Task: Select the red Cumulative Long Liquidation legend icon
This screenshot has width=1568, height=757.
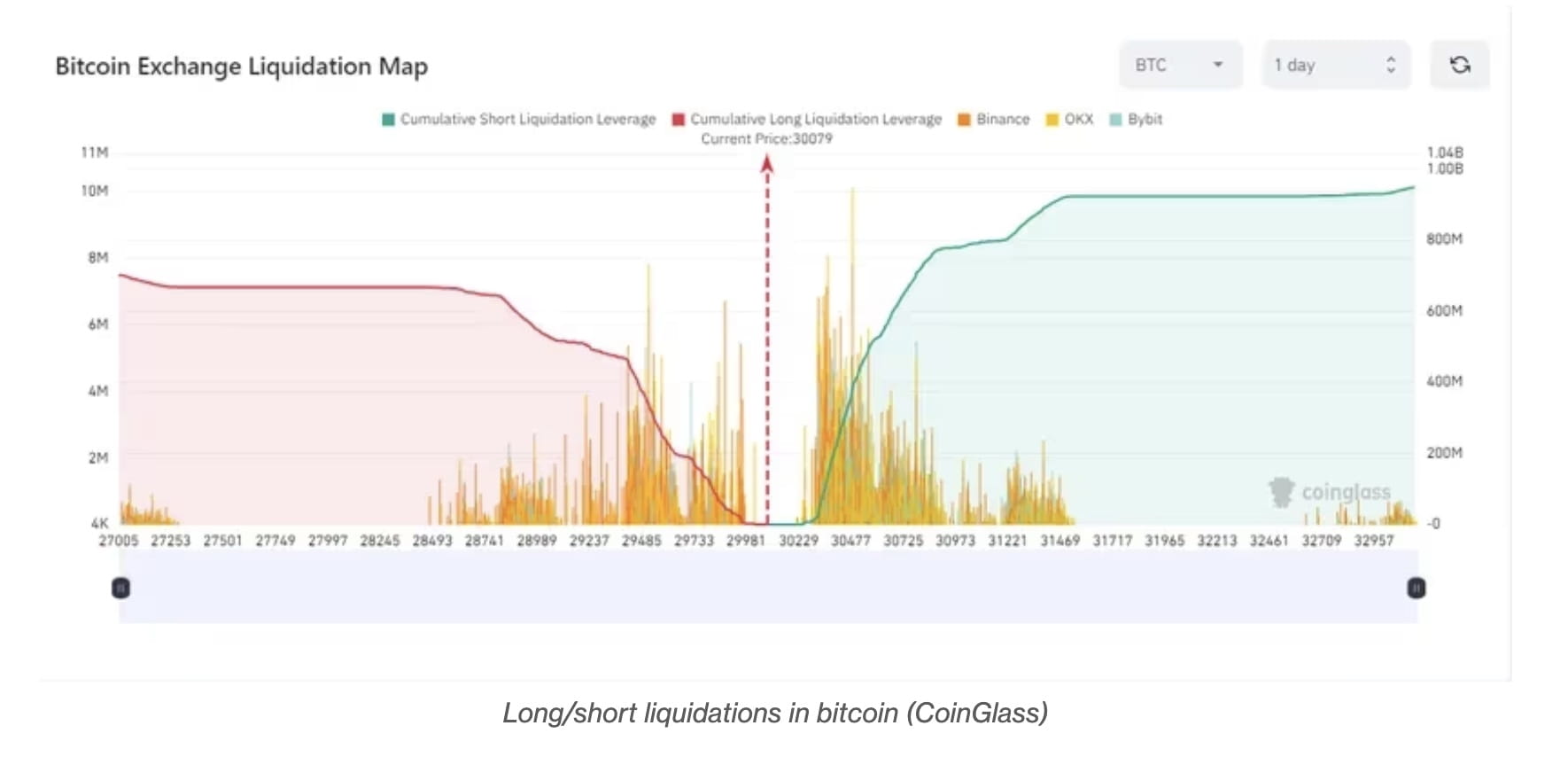Action: (678, 119)
